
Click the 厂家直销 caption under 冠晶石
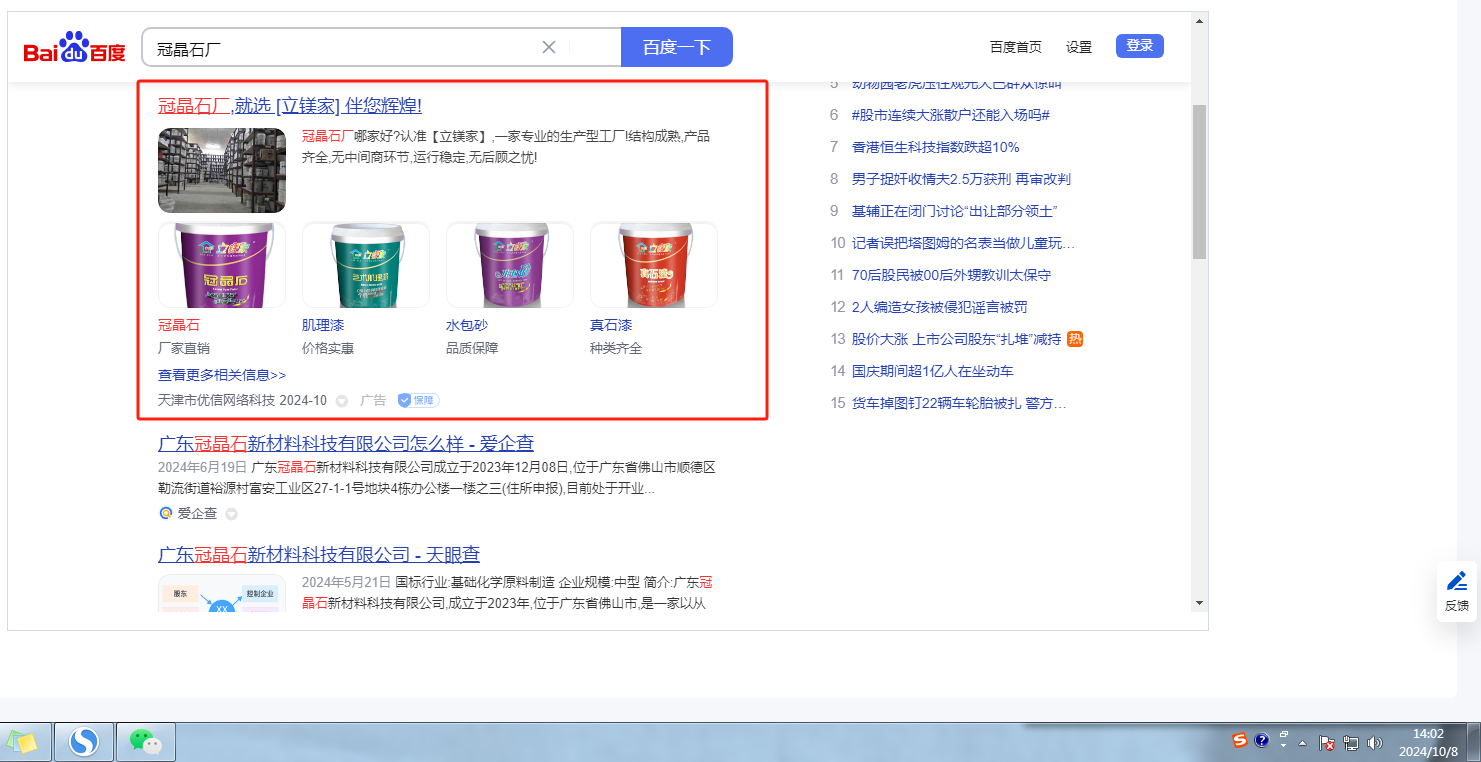point(184,348)
